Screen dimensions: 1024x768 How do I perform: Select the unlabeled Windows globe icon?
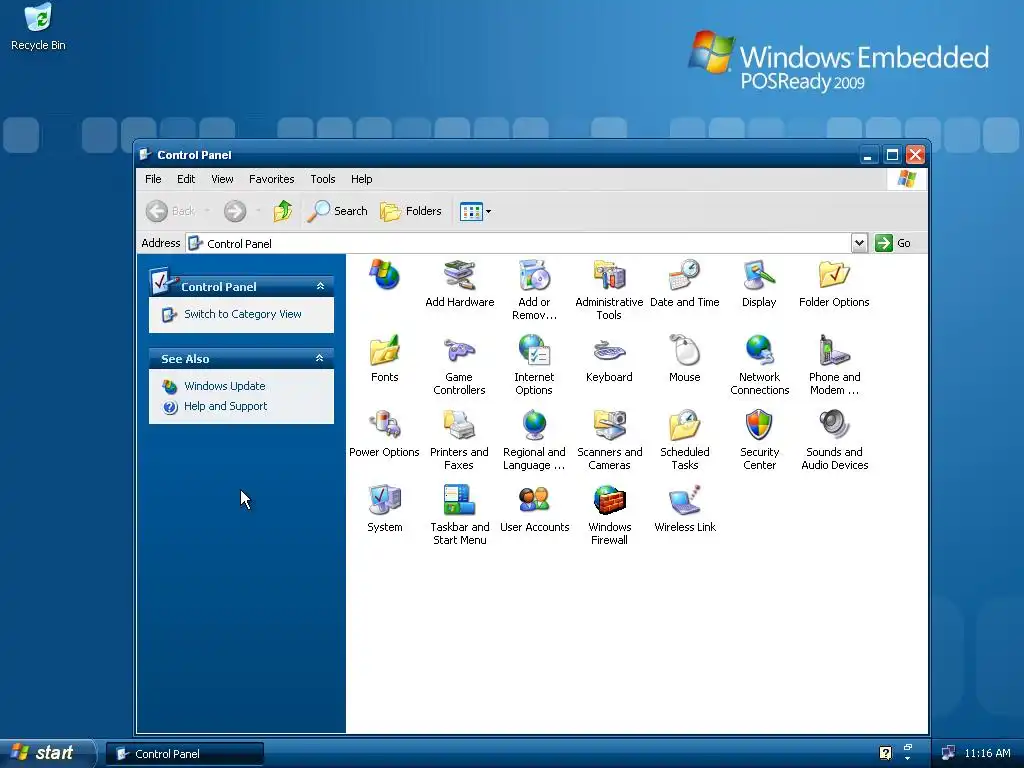(x=384, y=275)
